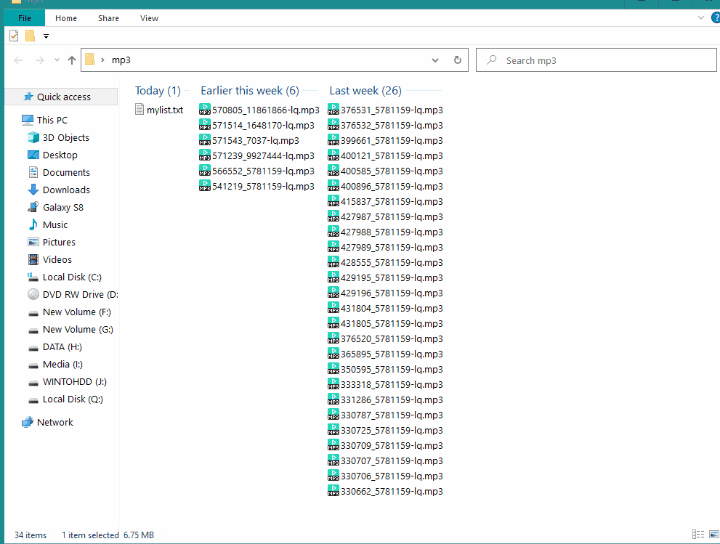The image size is (720, 544).
Task: Open Desktop in the navigation pane
Action: 60,155
